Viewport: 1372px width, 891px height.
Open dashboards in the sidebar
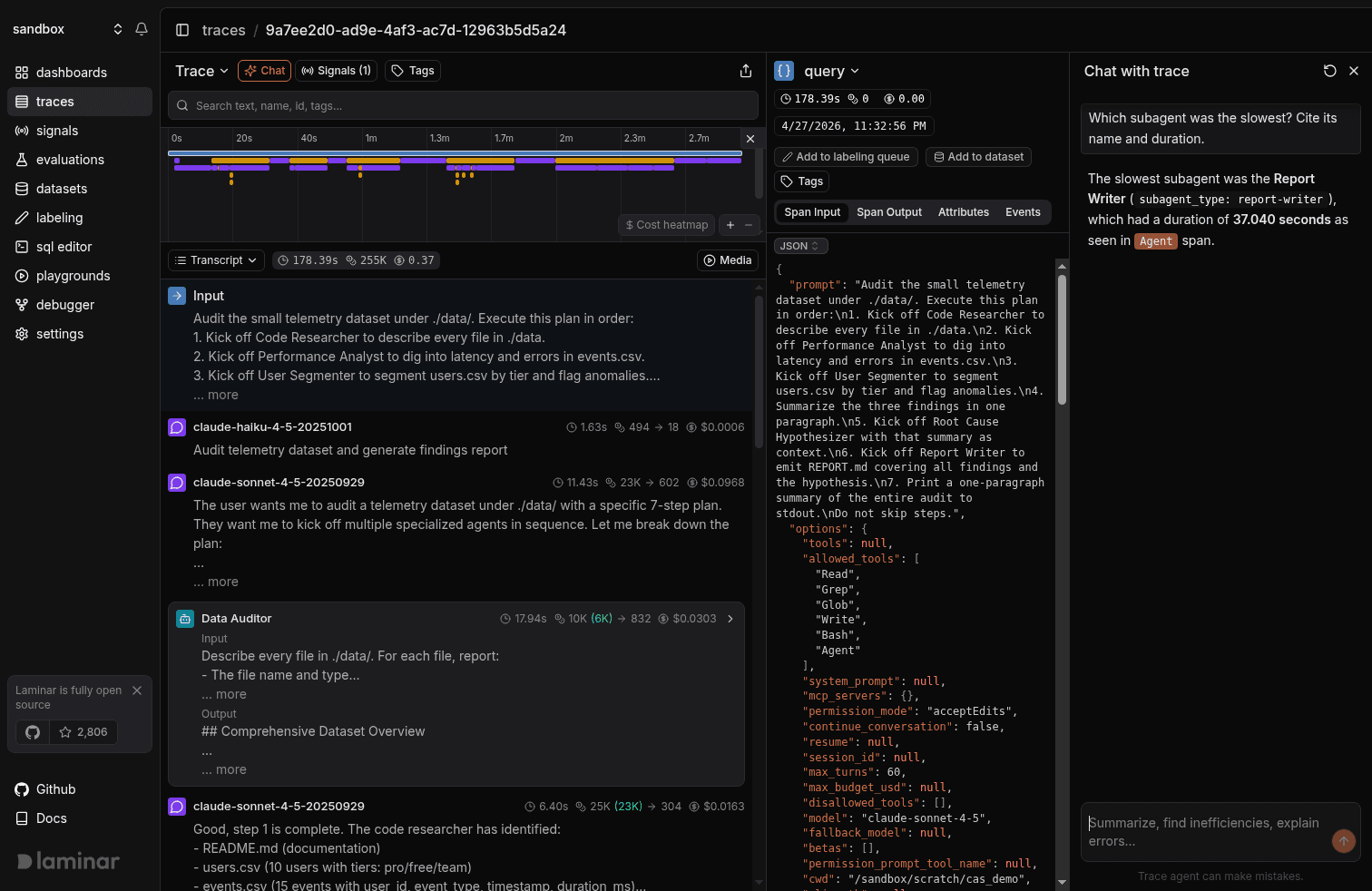click(80, 73)
